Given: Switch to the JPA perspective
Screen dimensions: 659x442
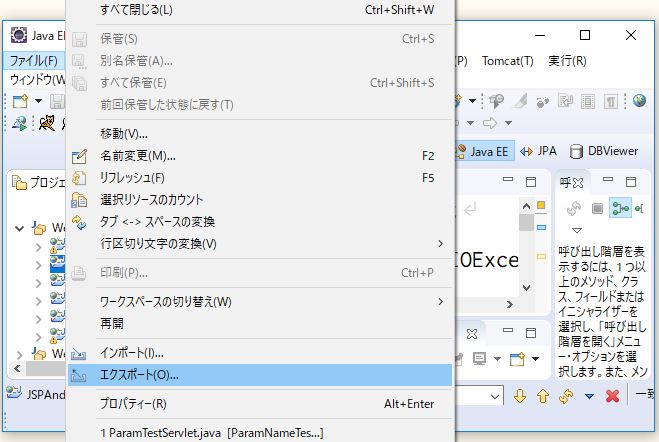Looking at the screenshot, I should point(538,151).
